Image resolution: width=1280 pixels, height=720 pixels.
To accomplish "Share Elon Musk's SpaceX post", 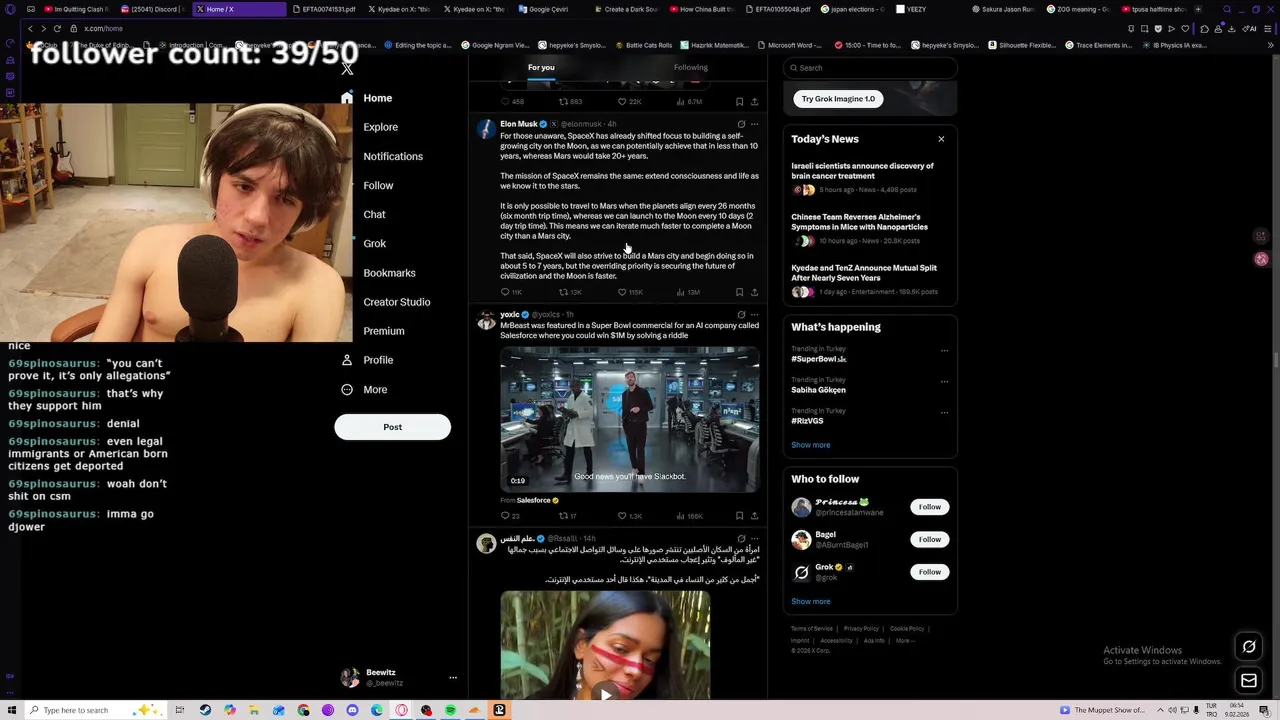I will [754, 292].
